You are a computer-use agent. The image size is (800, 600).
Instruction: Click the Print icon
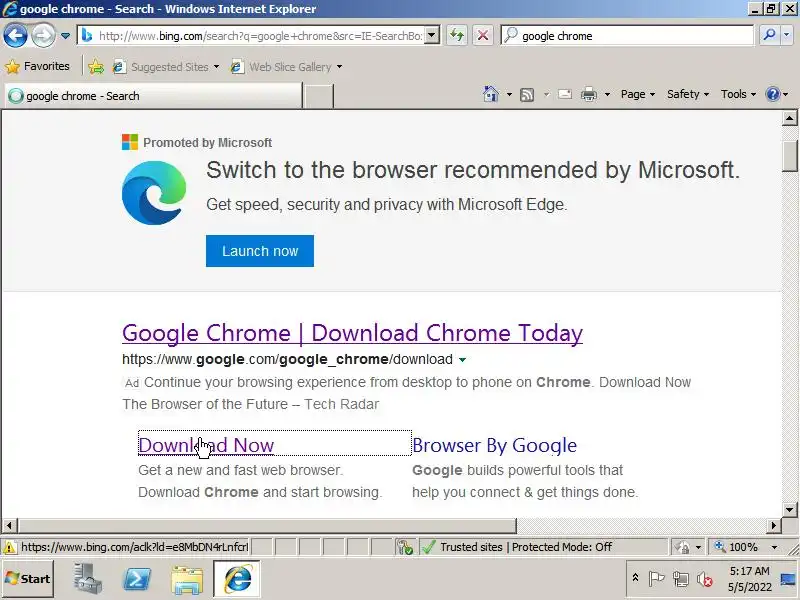pos(589,94)
